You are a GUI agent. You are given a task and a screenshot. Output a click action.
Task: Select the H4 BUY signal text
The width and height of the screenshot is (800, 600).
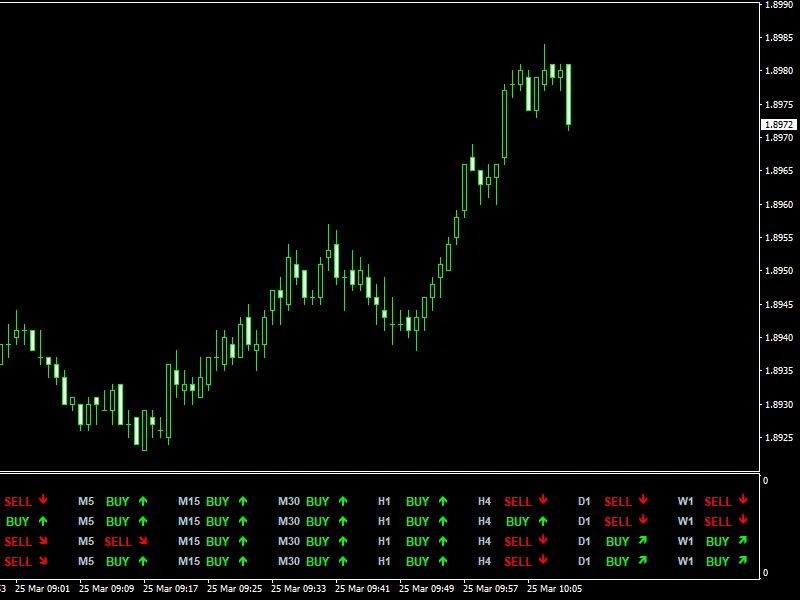coord(517,521)
